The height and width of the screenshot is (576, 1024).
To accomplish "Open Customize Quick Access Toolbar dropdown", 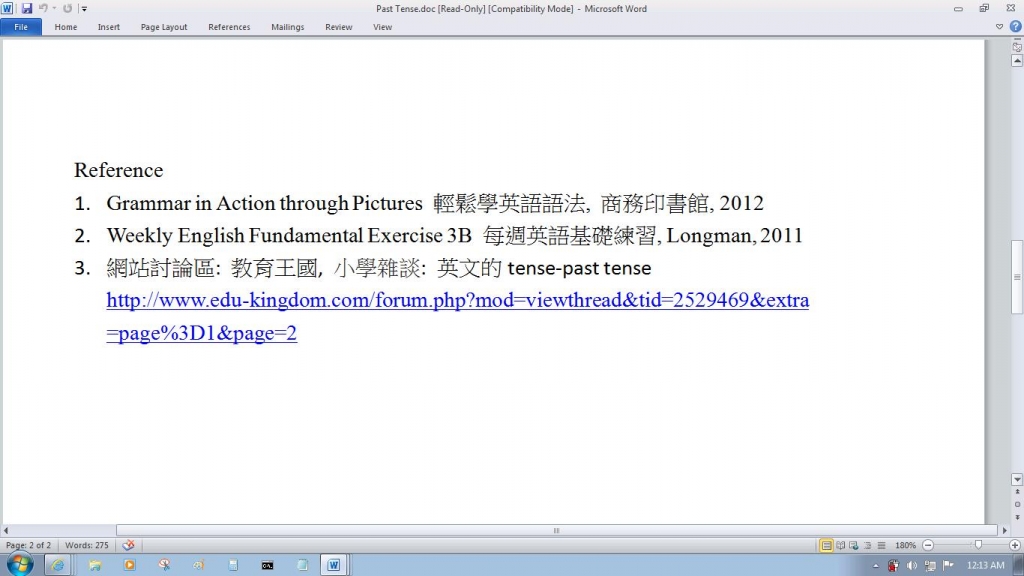I will click(x=85, y=9).
